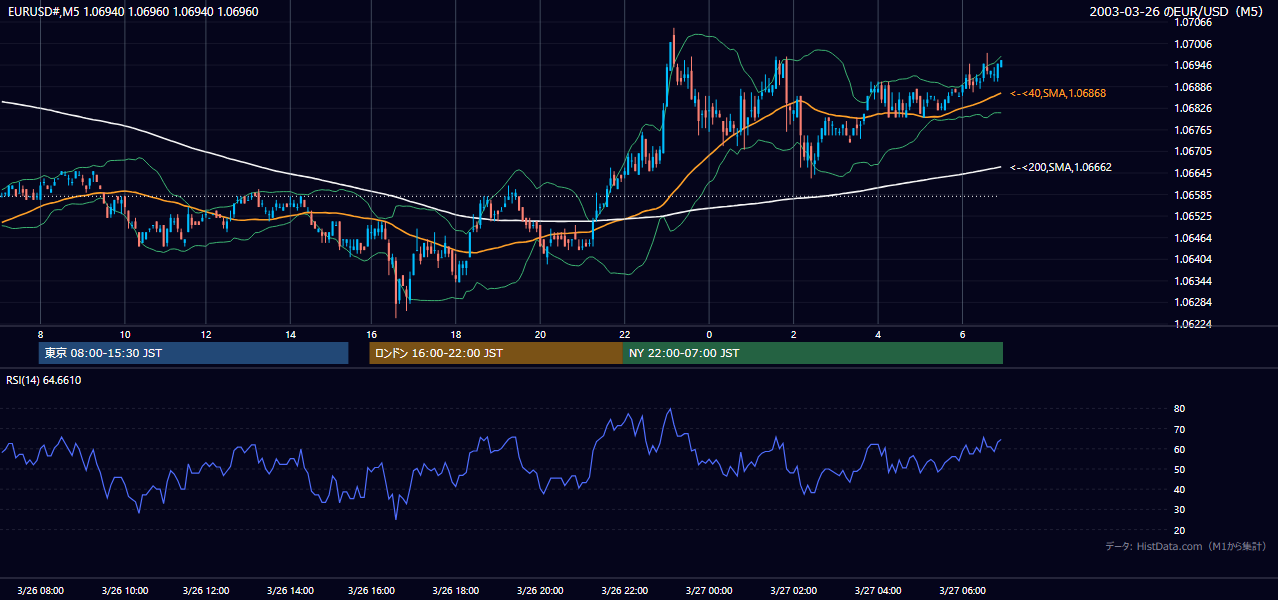Click price axis value 1.06284

coord(1194,302)
